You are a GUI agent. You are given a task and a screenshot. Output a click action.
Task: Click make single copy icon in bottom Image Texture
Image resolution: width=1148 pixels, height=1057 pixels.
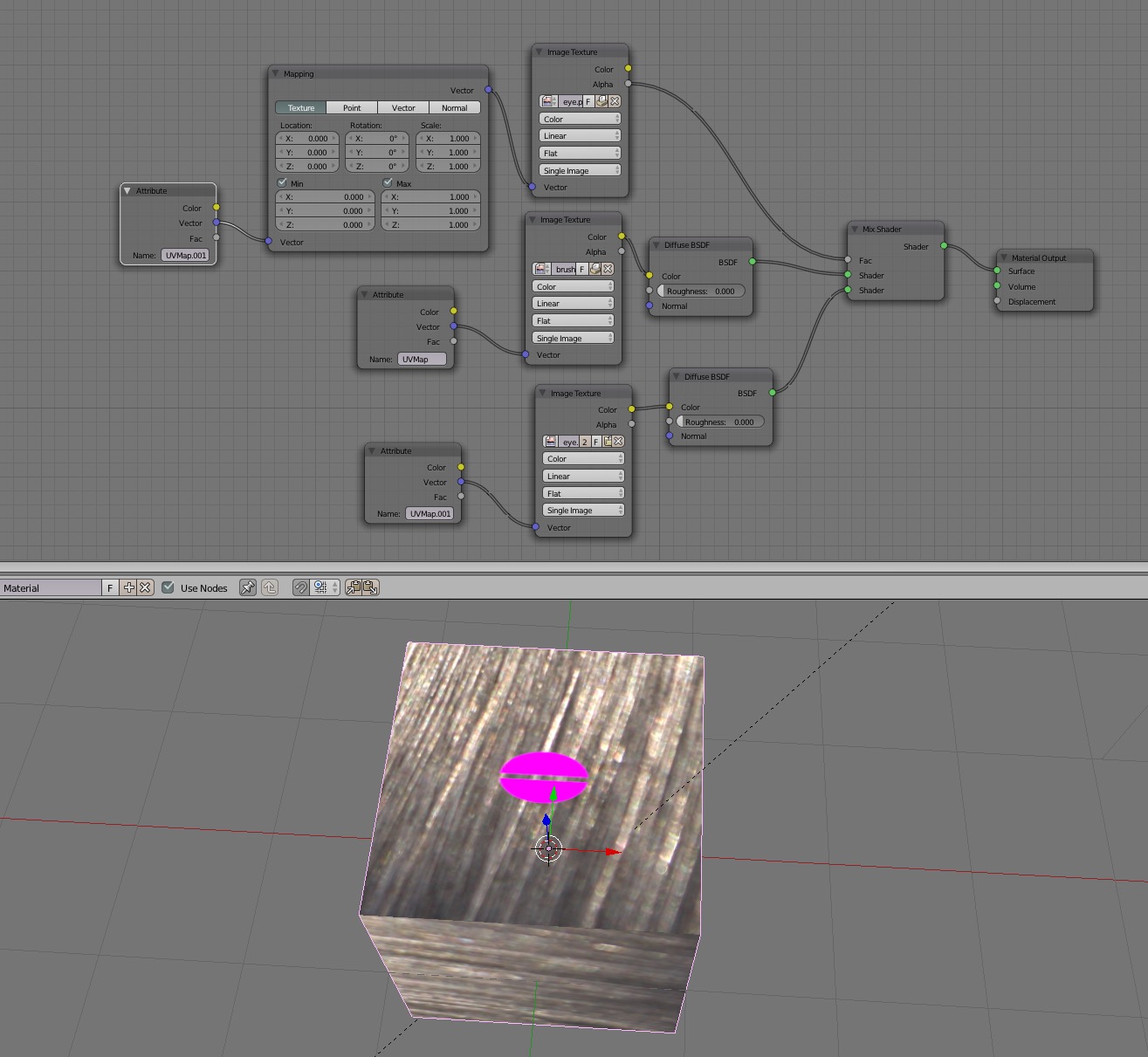pos(585,442)
